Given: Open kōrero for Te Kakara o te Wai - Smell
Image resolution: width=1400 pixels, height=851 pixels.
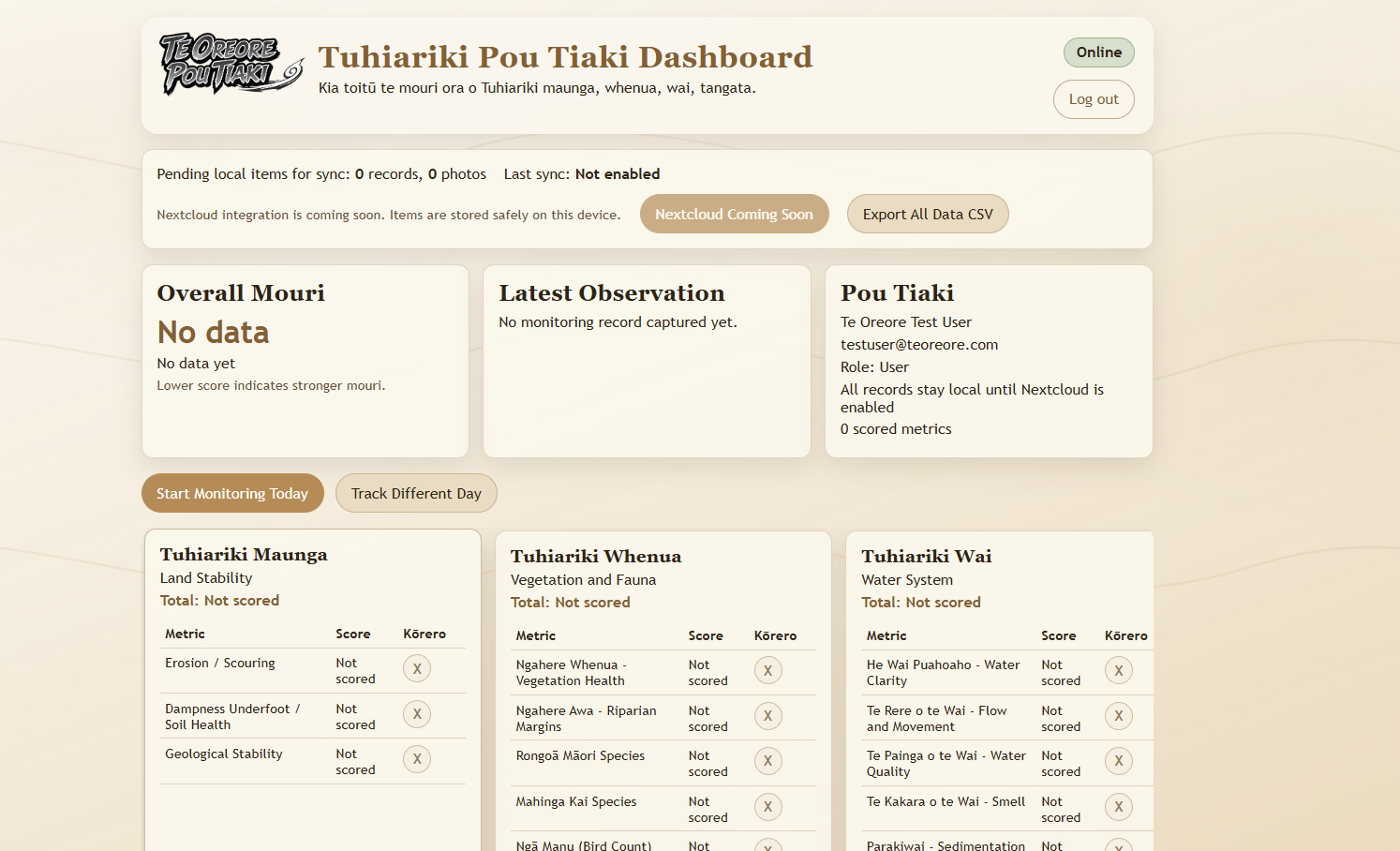Looking at the screenshot, I should (x=1118, y=805).
